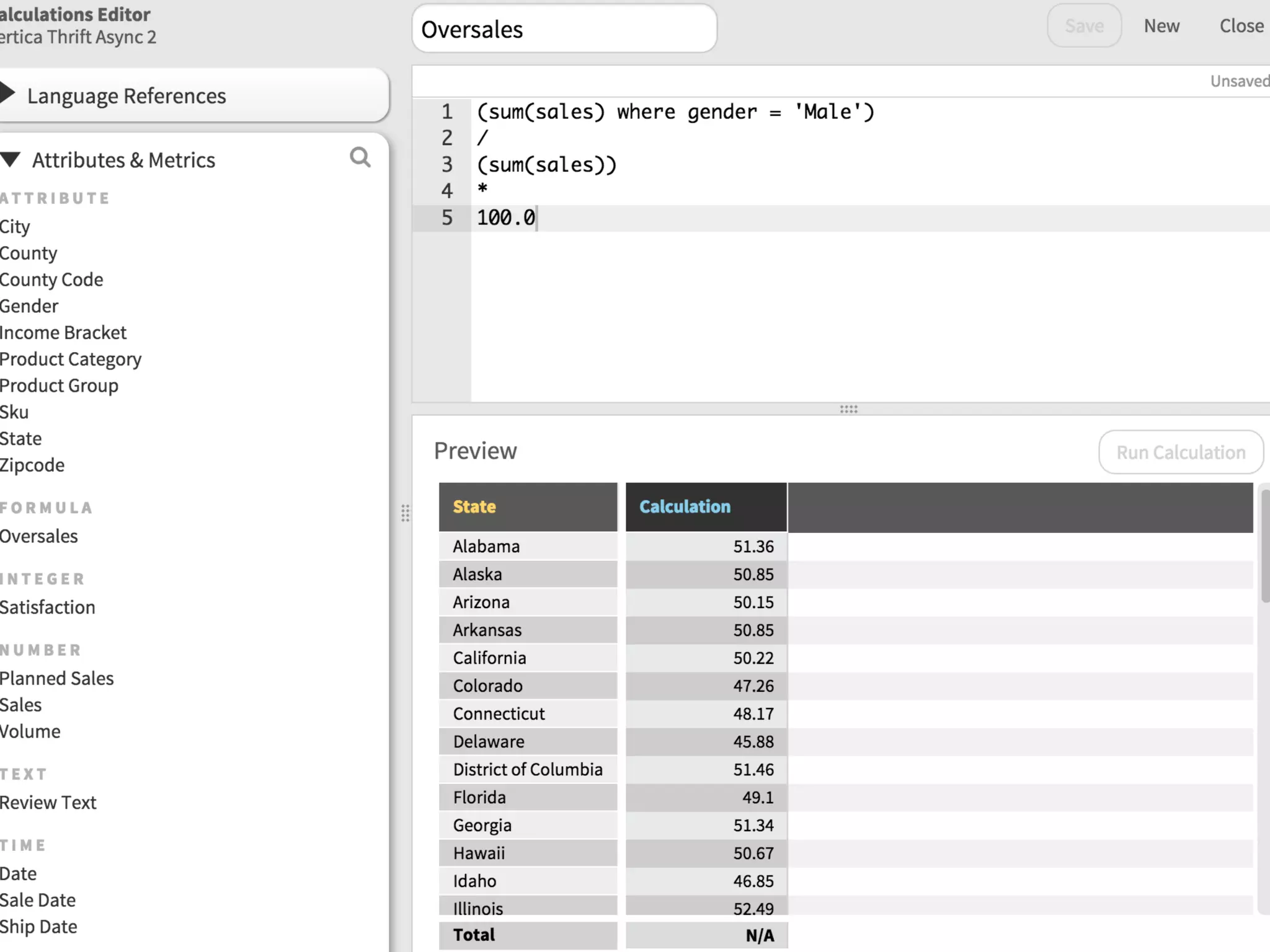Click the horizontal editor resize grip

pos(848,409)
